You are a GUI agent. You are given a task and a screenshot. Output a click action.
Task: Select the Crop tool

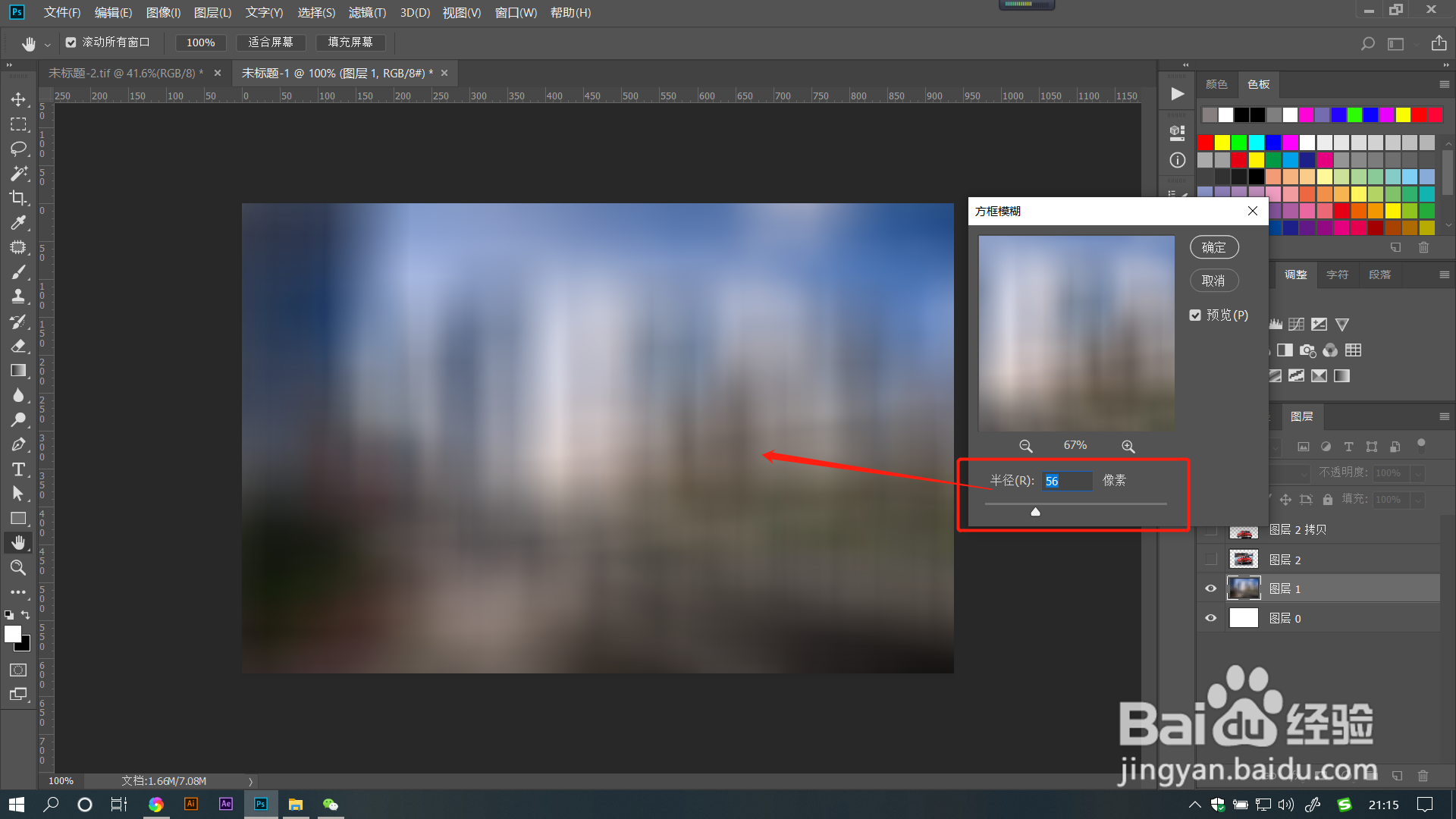[x=18, y=198]
